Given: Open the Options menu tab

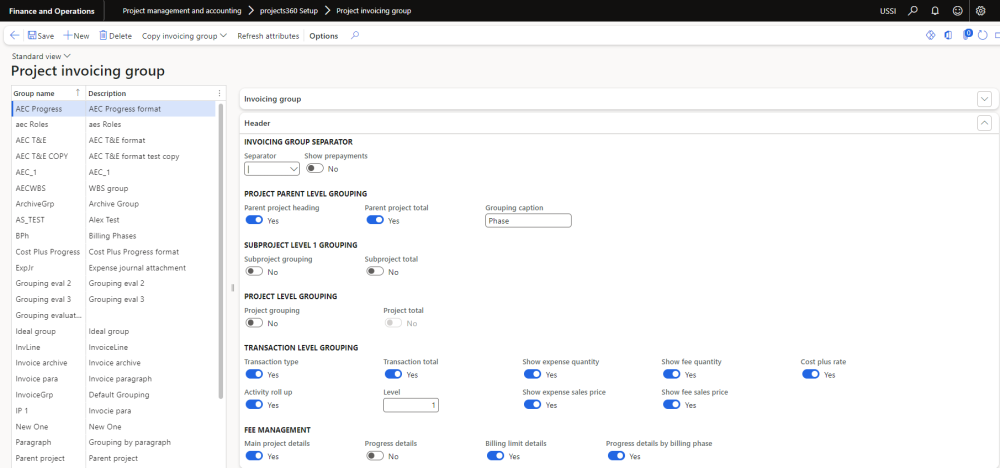Looking at the screenshot, I should [323, 36].
